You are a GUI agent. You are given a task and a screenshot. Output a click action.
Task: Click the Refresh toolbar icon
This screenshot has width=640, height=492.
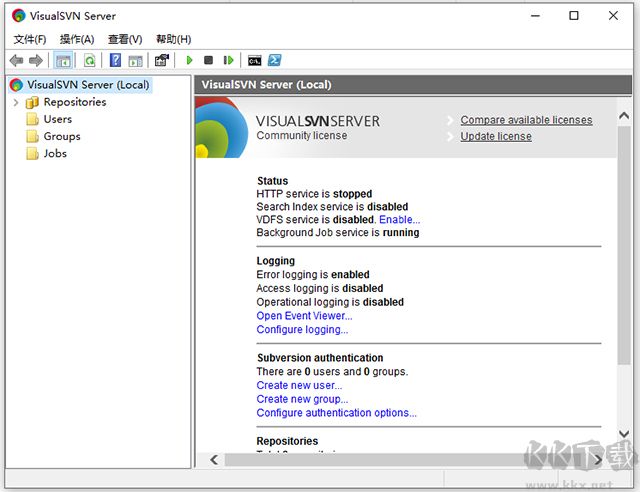89,61
